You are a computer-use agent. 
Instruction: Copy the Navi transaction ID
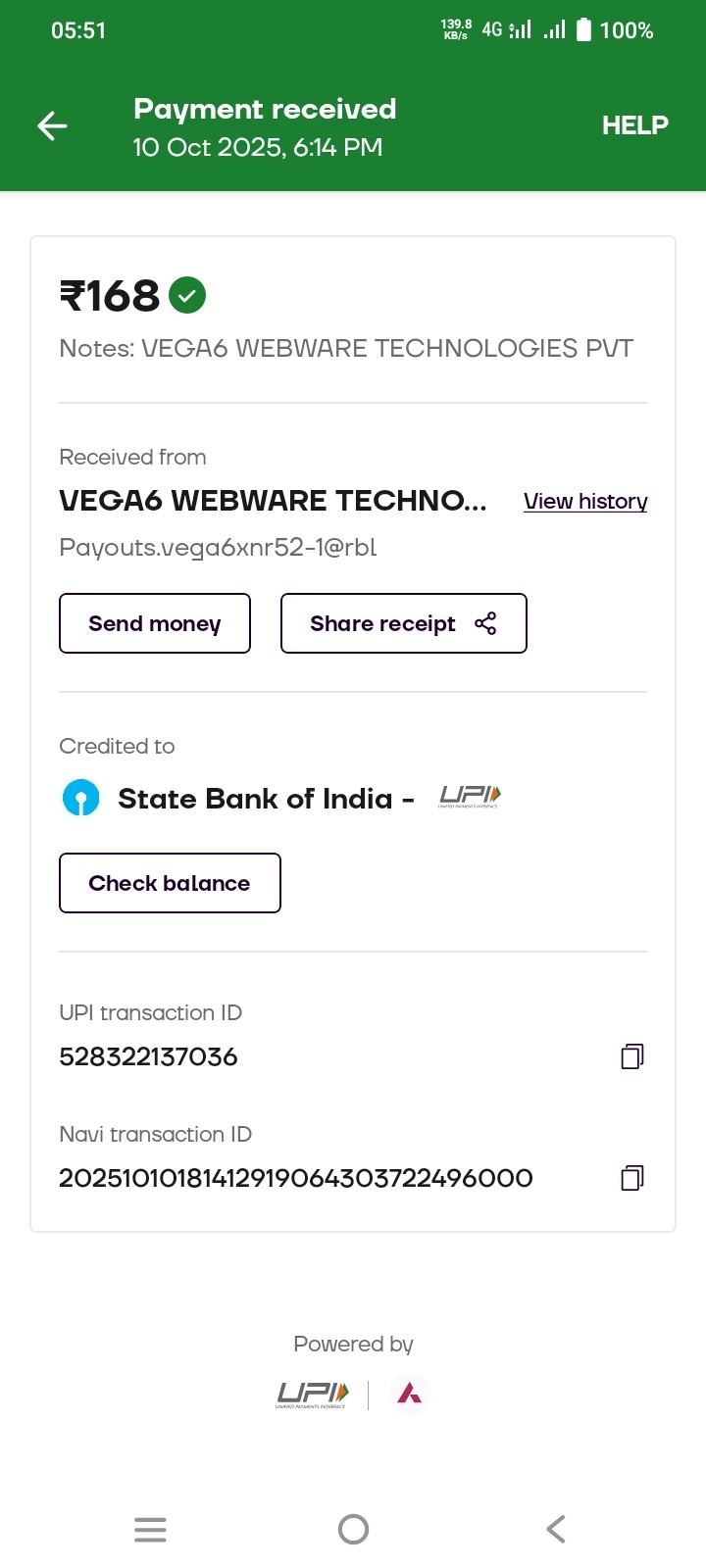[x=632, y=1177]
